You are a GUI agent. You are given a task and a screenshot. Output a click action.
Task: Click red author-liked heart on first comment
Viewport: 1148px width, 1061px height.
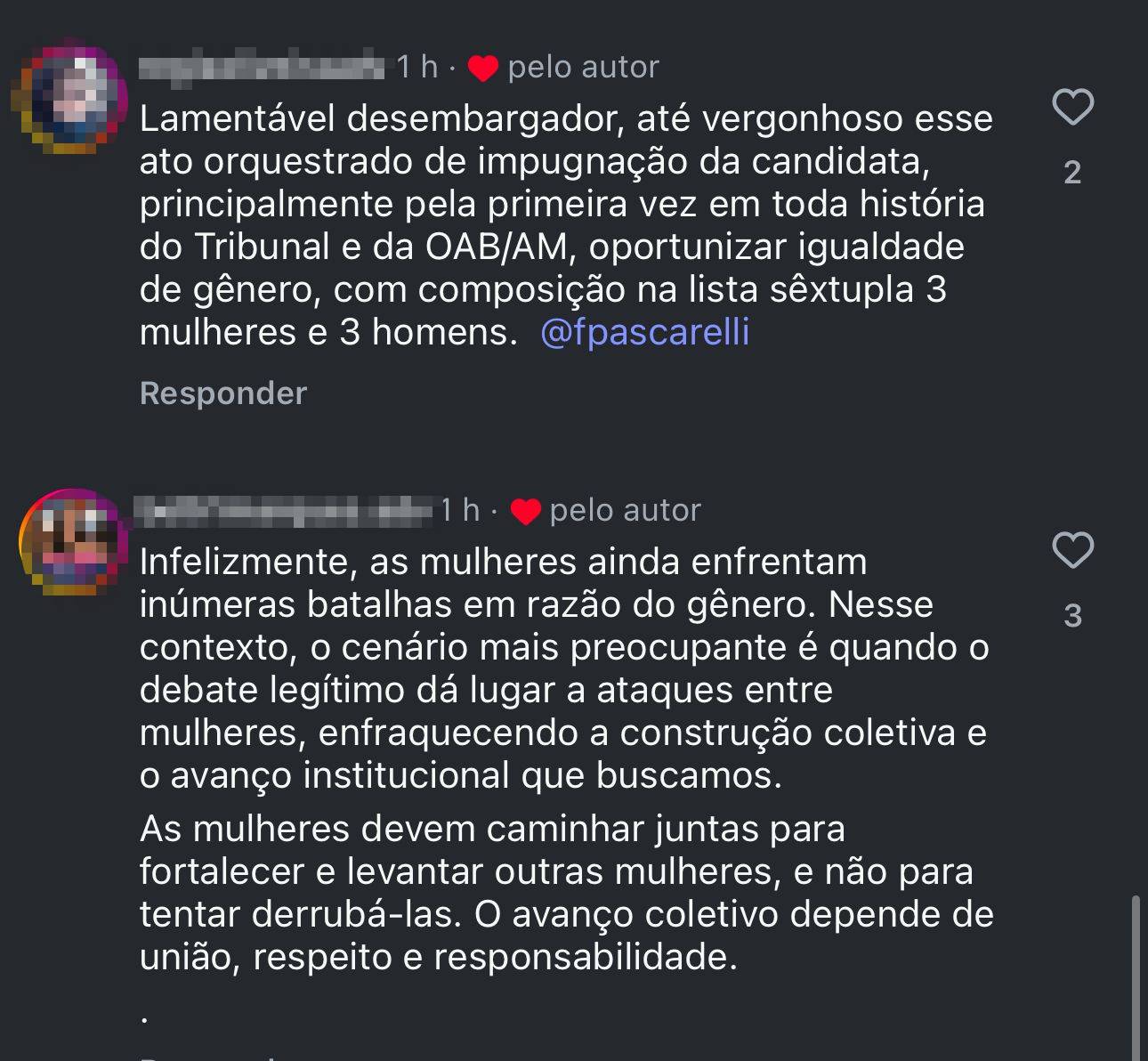pyautogui.click(x=482, y=68)
